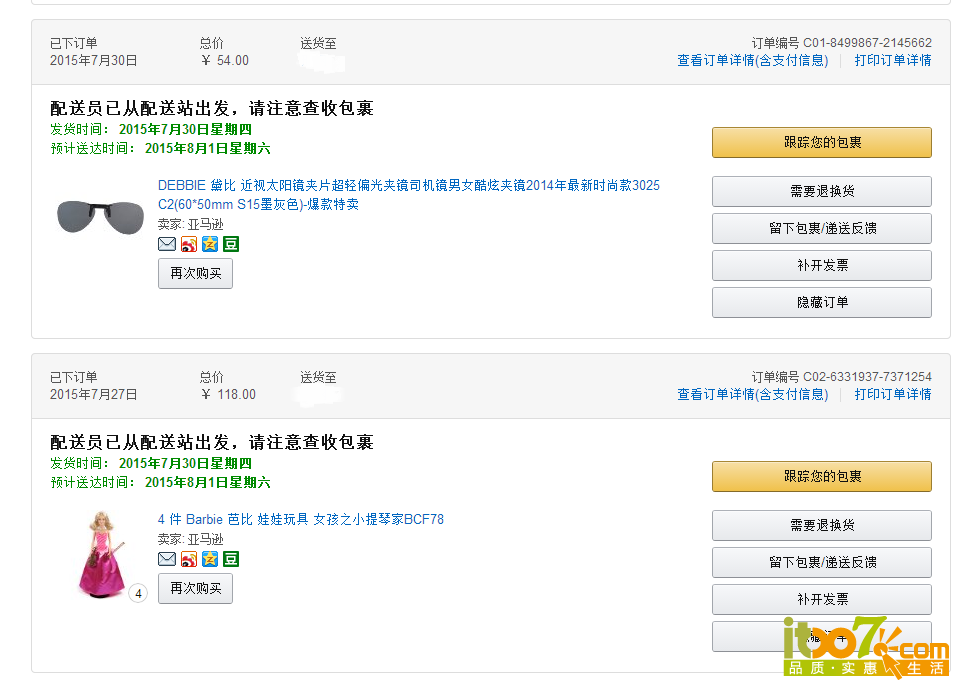The width and height of the screenshot is (954, 686).
Task: View order details for order C02-6331937-7371254
Action: click(x=753, y=394)
